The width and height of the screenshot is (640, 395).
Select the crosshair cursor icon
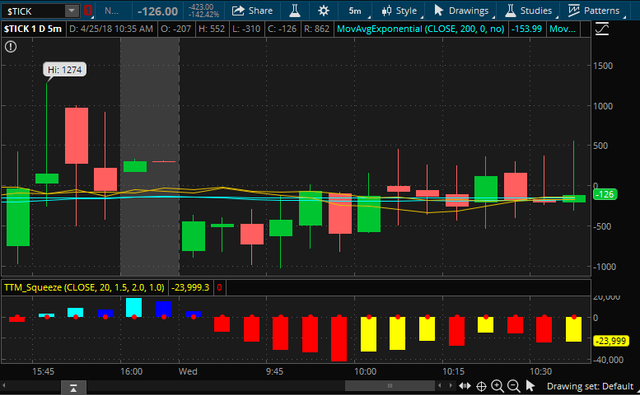coord(481,386)
